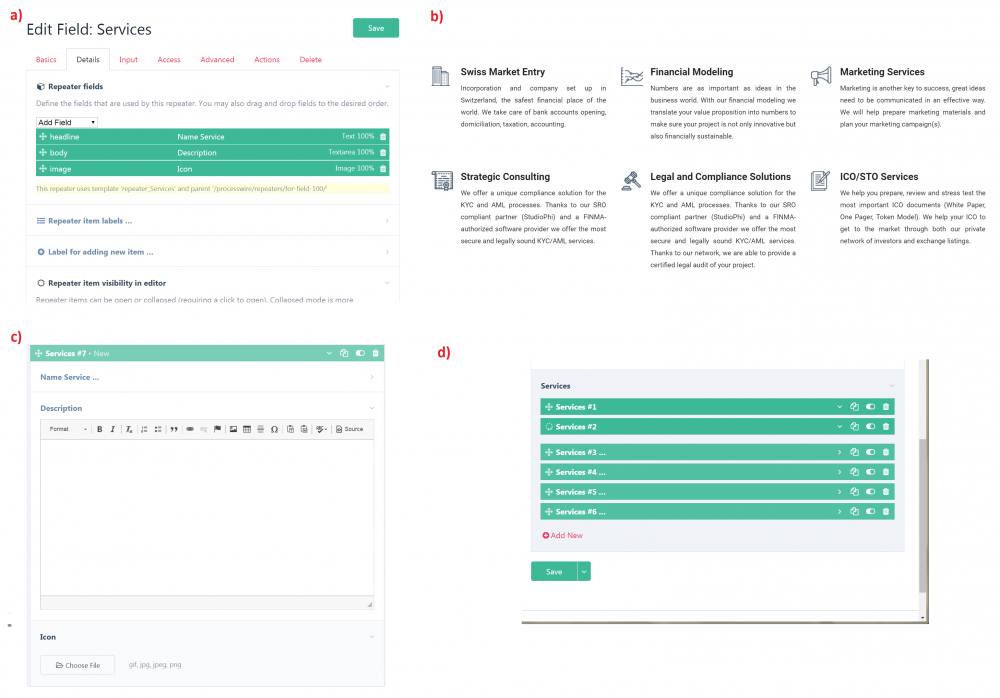Open the Format dropdown in the editor

66,429
